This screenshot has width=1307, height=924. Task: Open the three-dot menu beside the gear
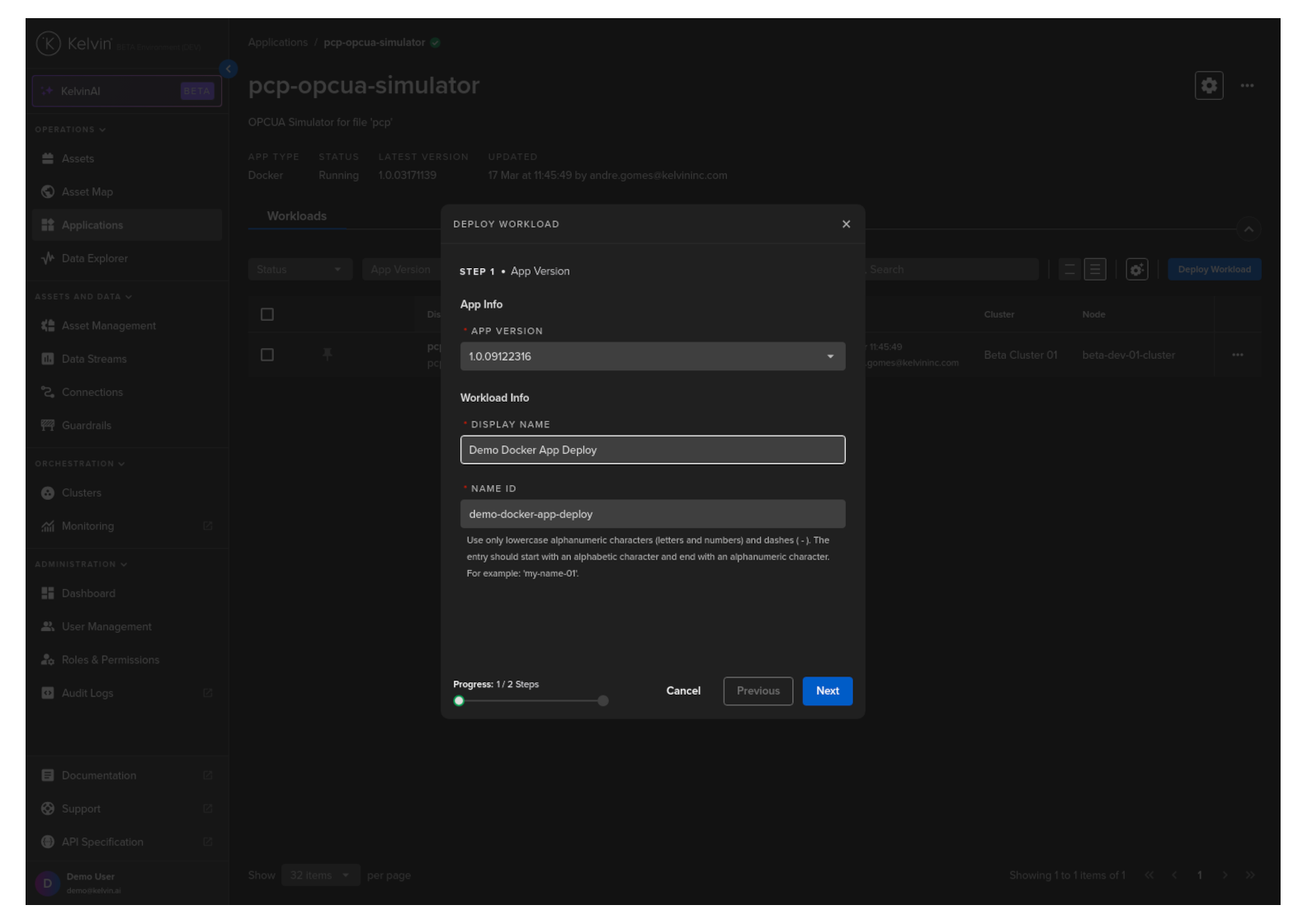click(1247, 86)
